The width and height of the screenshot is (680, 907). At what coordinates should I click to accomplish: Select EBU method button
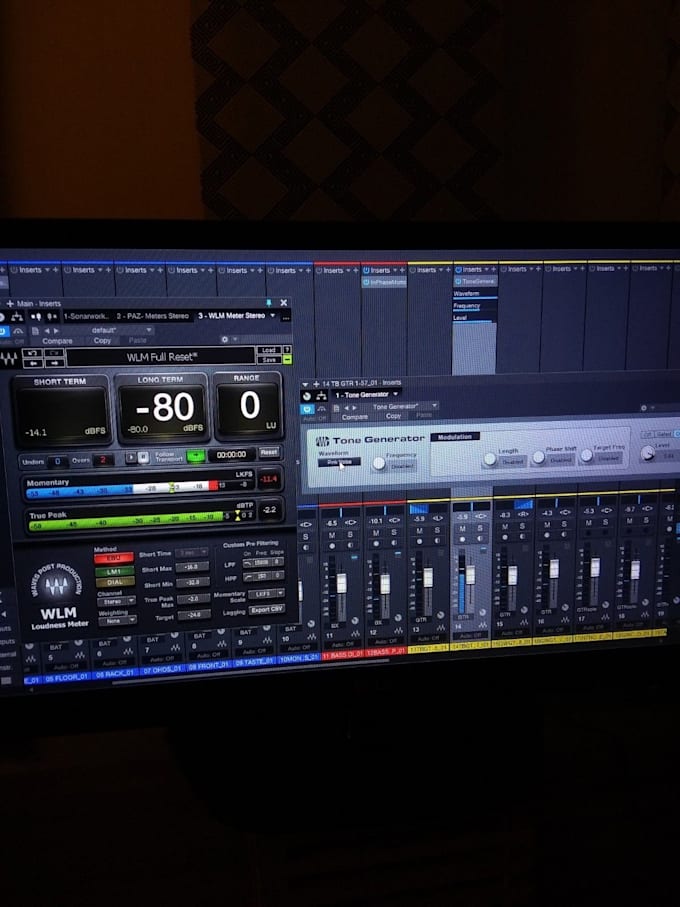114,558
